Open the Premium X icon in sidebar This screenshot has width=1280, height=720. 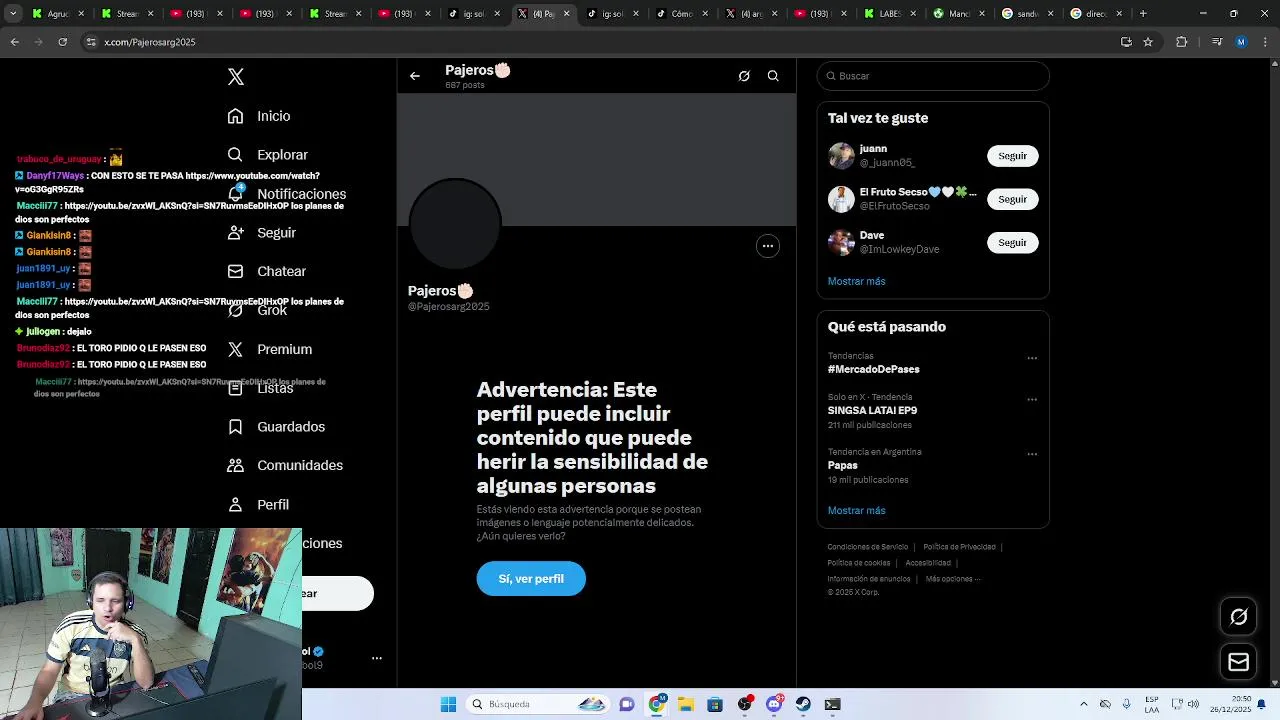coord(235,349)
